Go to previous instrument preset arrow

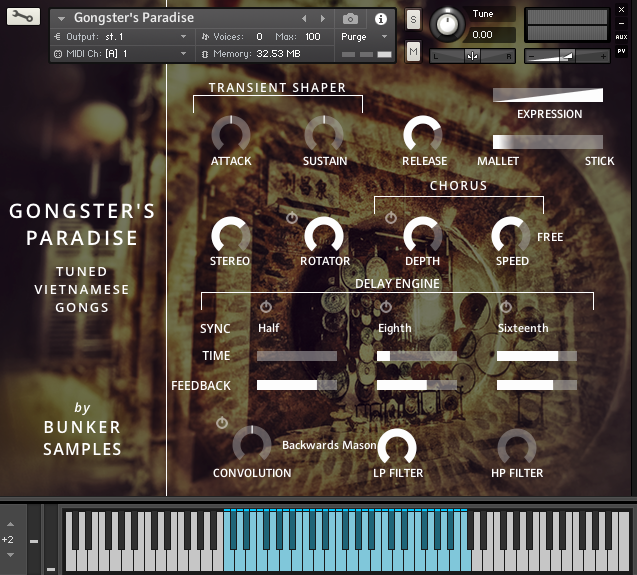tap(304, 19)
